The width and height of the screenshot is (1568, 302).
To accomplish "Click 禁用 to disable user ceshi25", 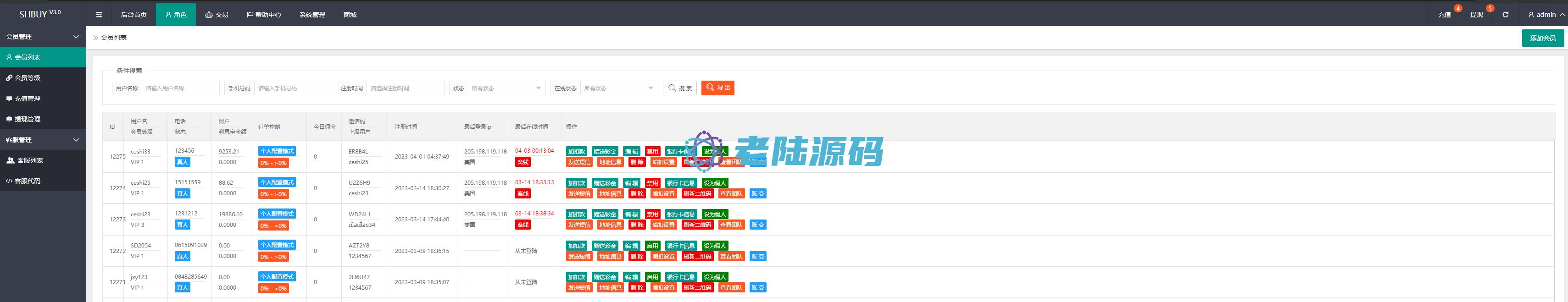I will (652, 183).
